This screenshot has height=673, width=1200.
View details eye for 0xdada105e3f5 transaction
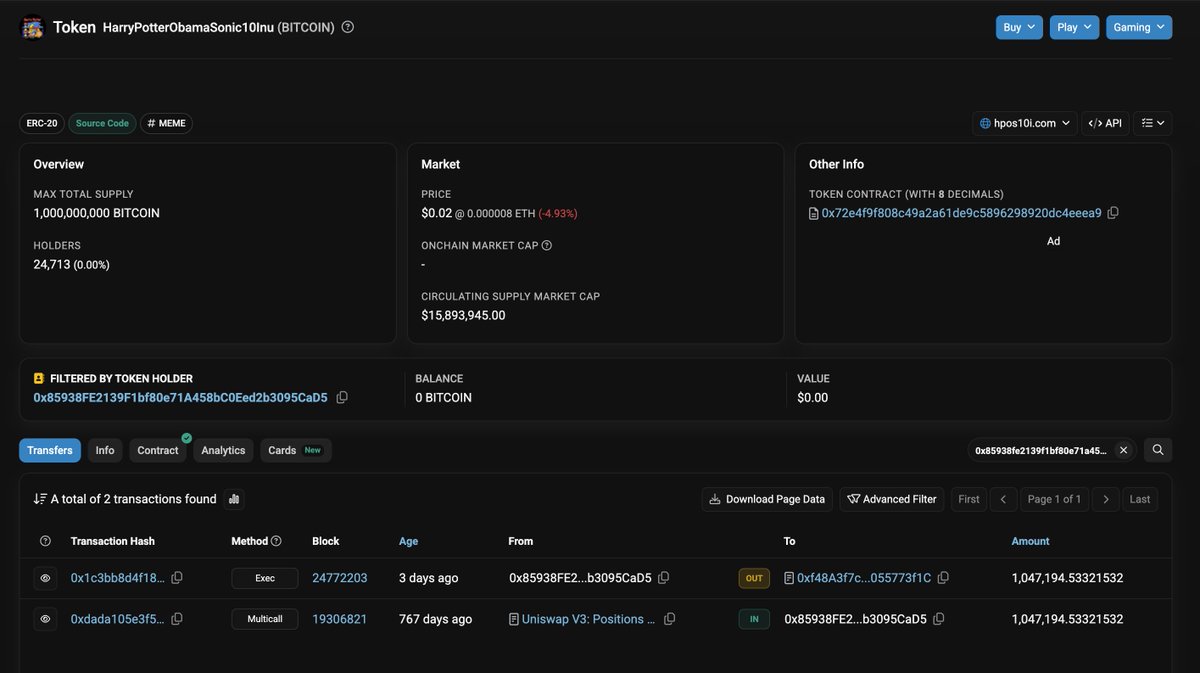pos(45,619)
